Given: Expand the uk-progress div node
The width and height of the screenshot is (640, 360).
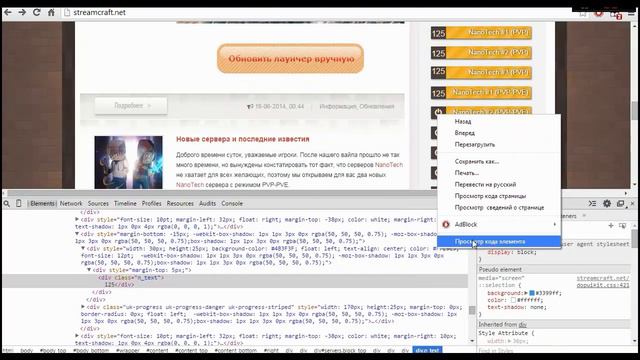Looking at the screenshot, I should point(82,307).
